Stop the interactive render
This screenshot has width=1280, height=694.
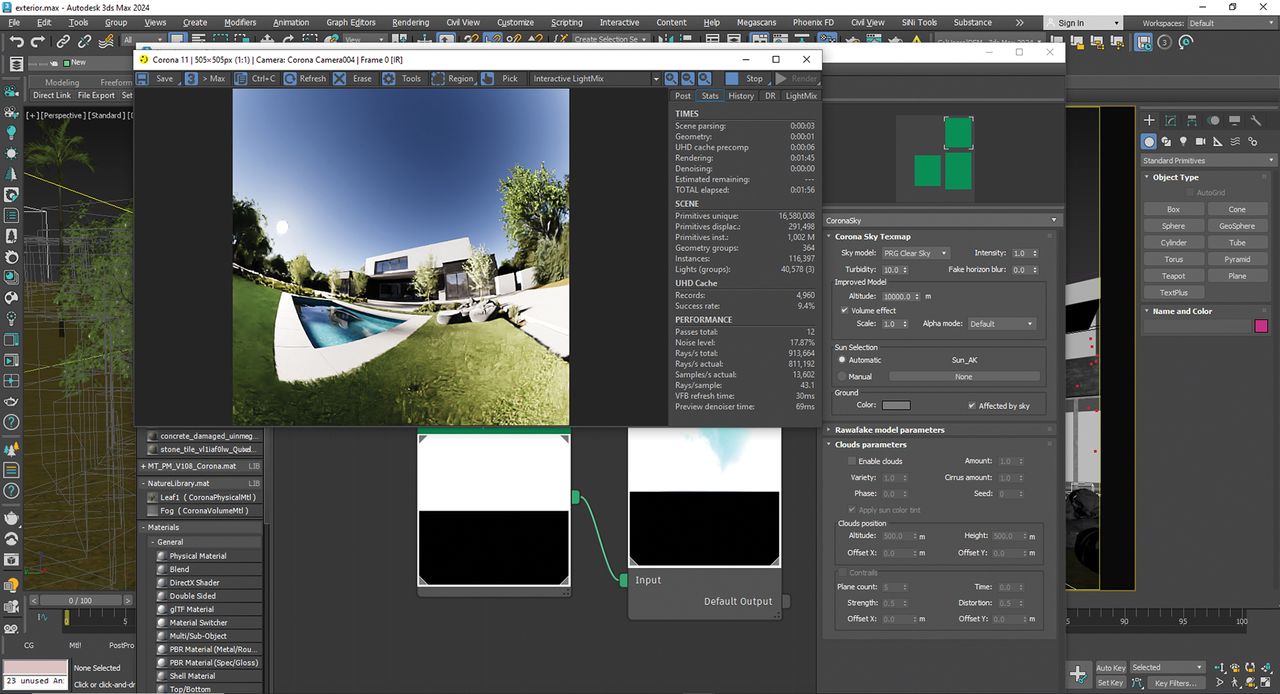point(746,78)
